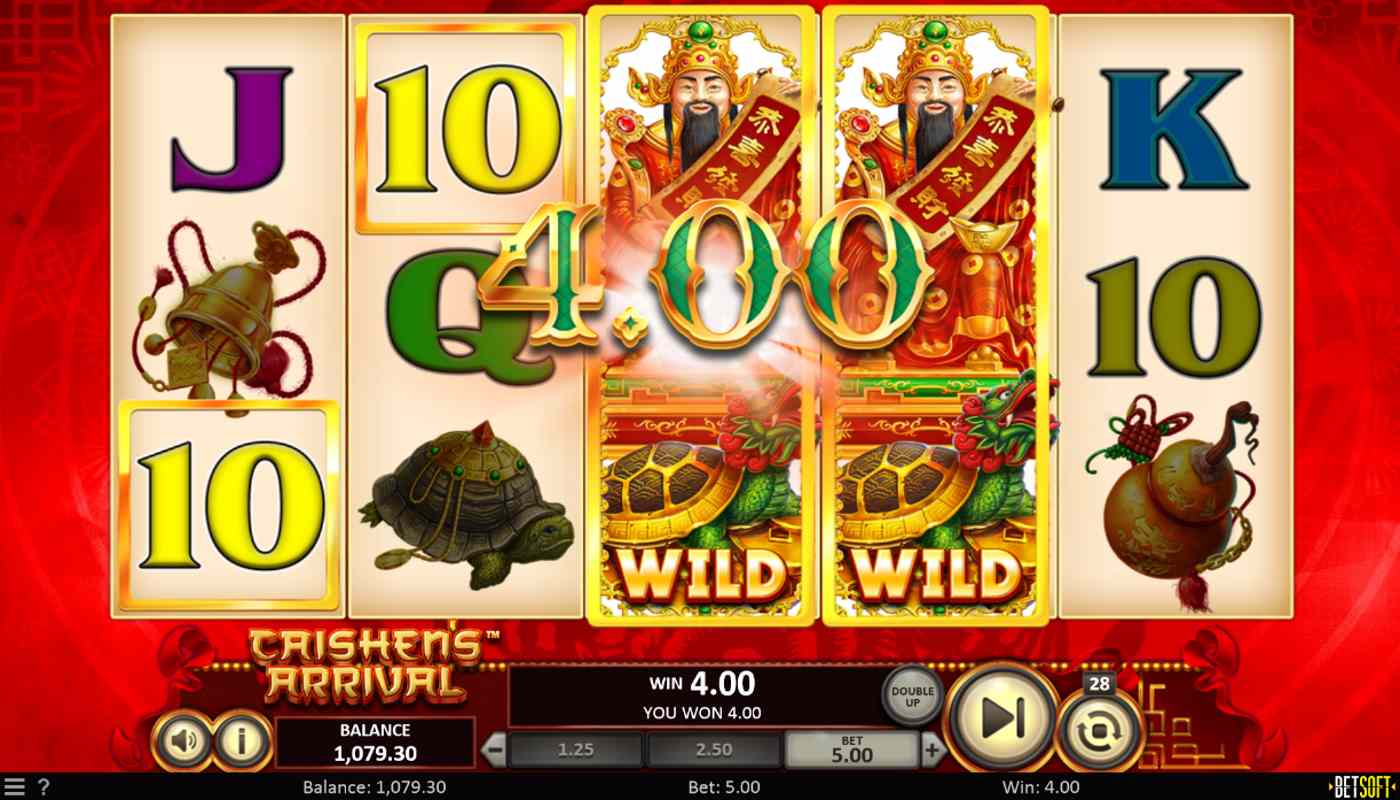Increase bet with the plus button
The width and height of the screenshot is (1400, 800).
point(932,749)
